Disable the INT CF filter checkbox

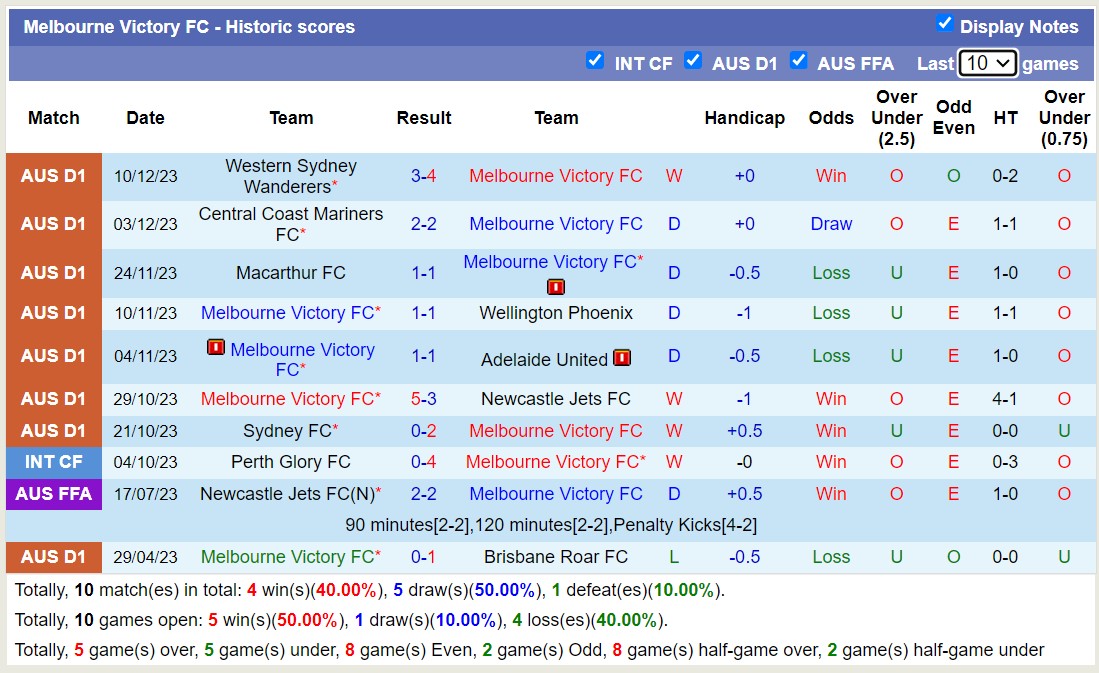point(595,60)
